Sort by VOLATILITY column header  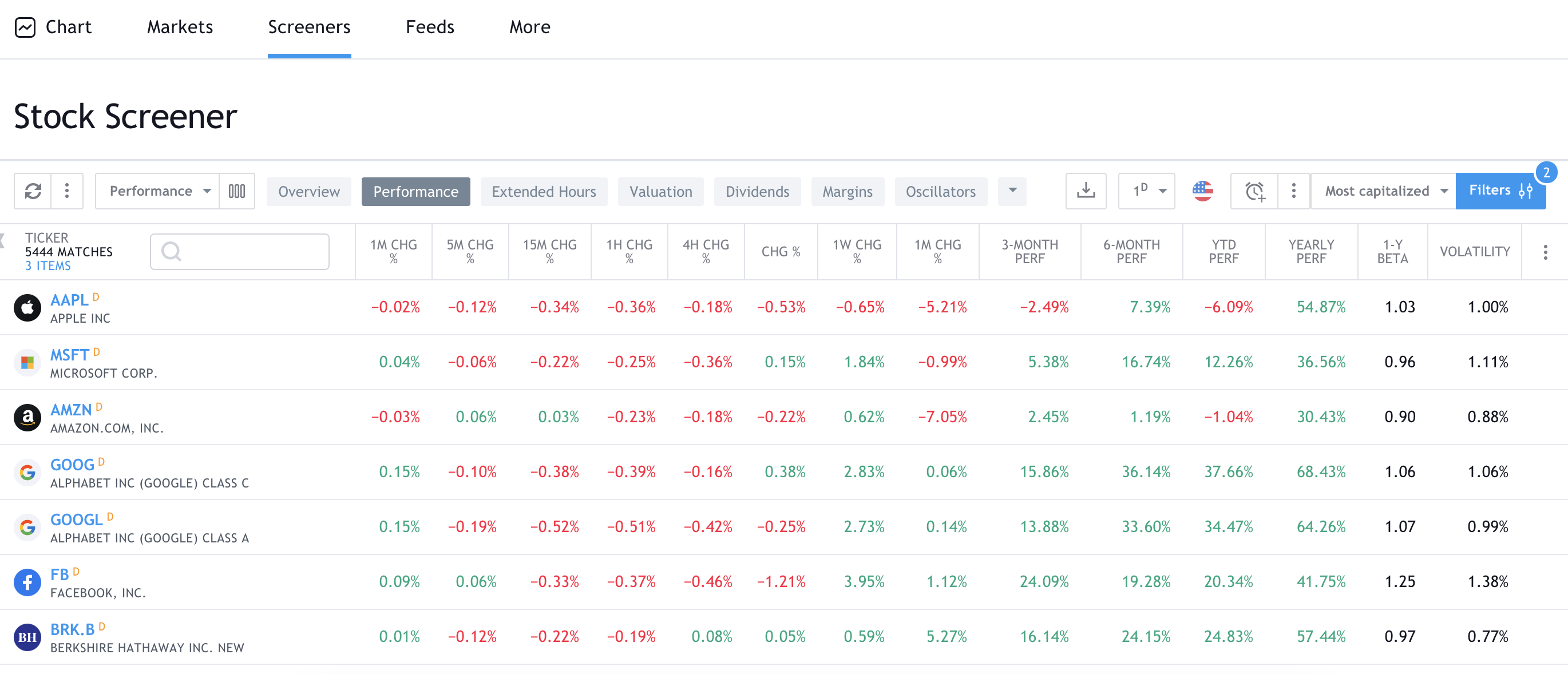click(1475, 252)
